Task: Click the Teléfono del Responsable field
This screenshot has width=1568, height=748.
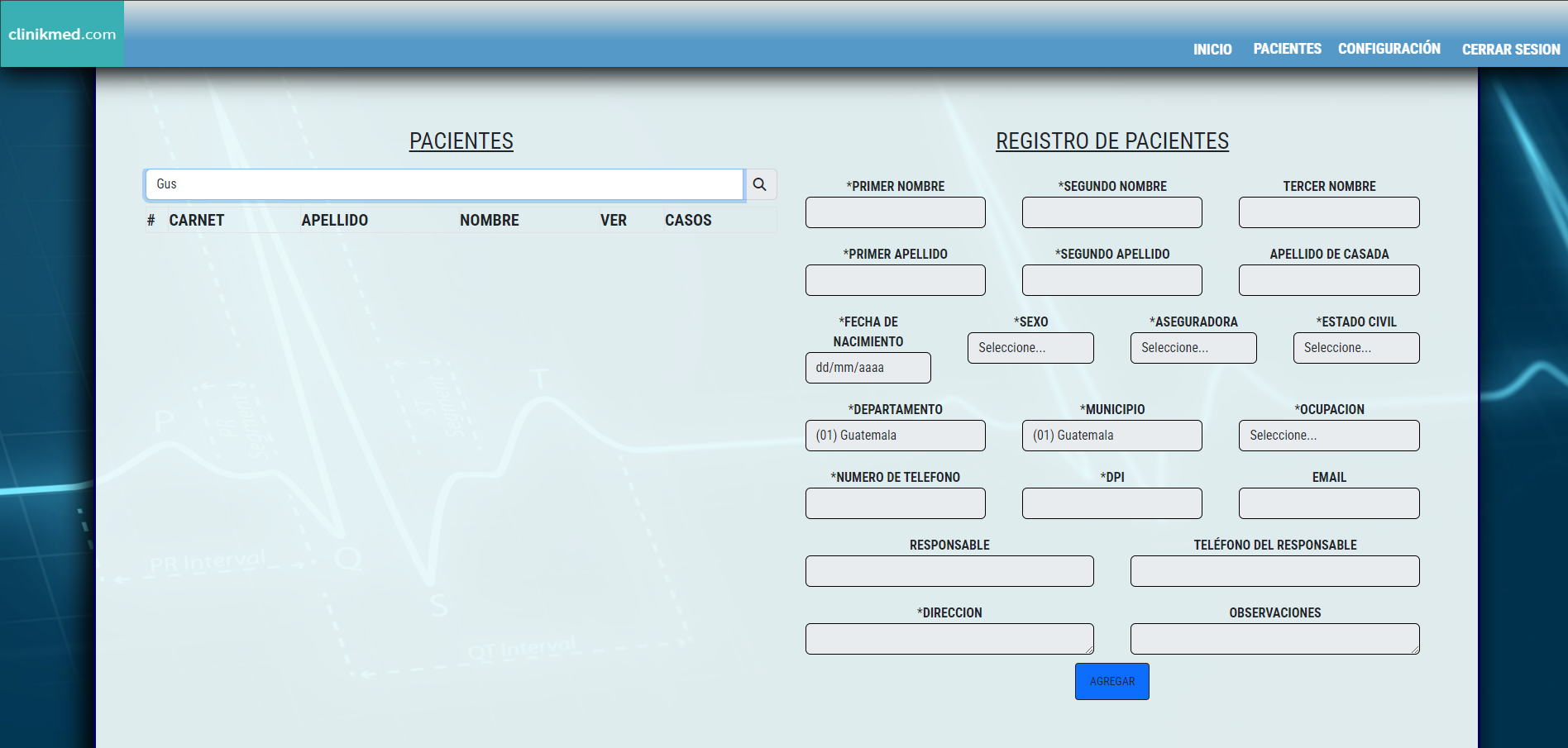Action: 1274,571
